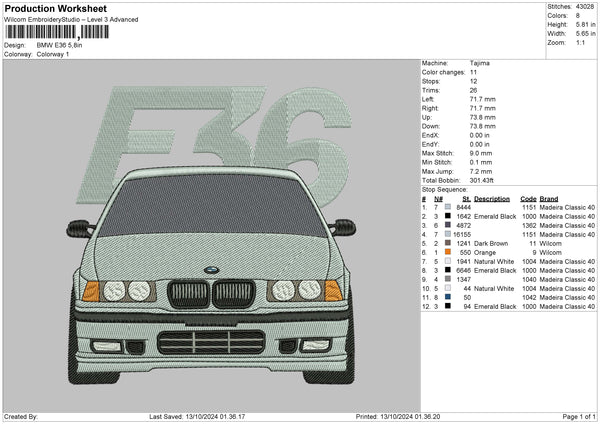Click the Natural White swatch in row 7
This screenshot has width=600, height=424.
[448, 261]
